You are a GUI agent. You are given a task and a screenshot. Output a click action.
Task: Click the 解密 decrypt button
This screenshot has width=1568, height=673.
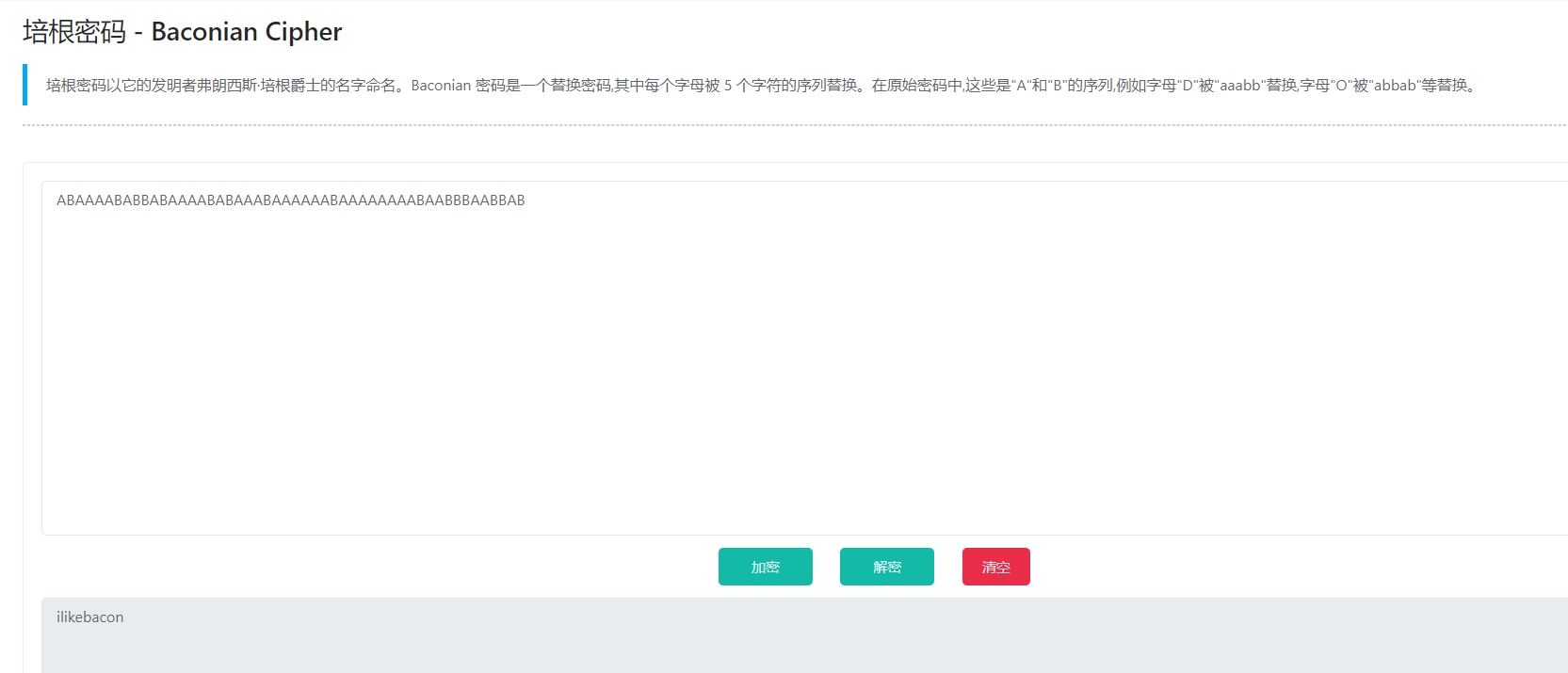tap(886, 567)
